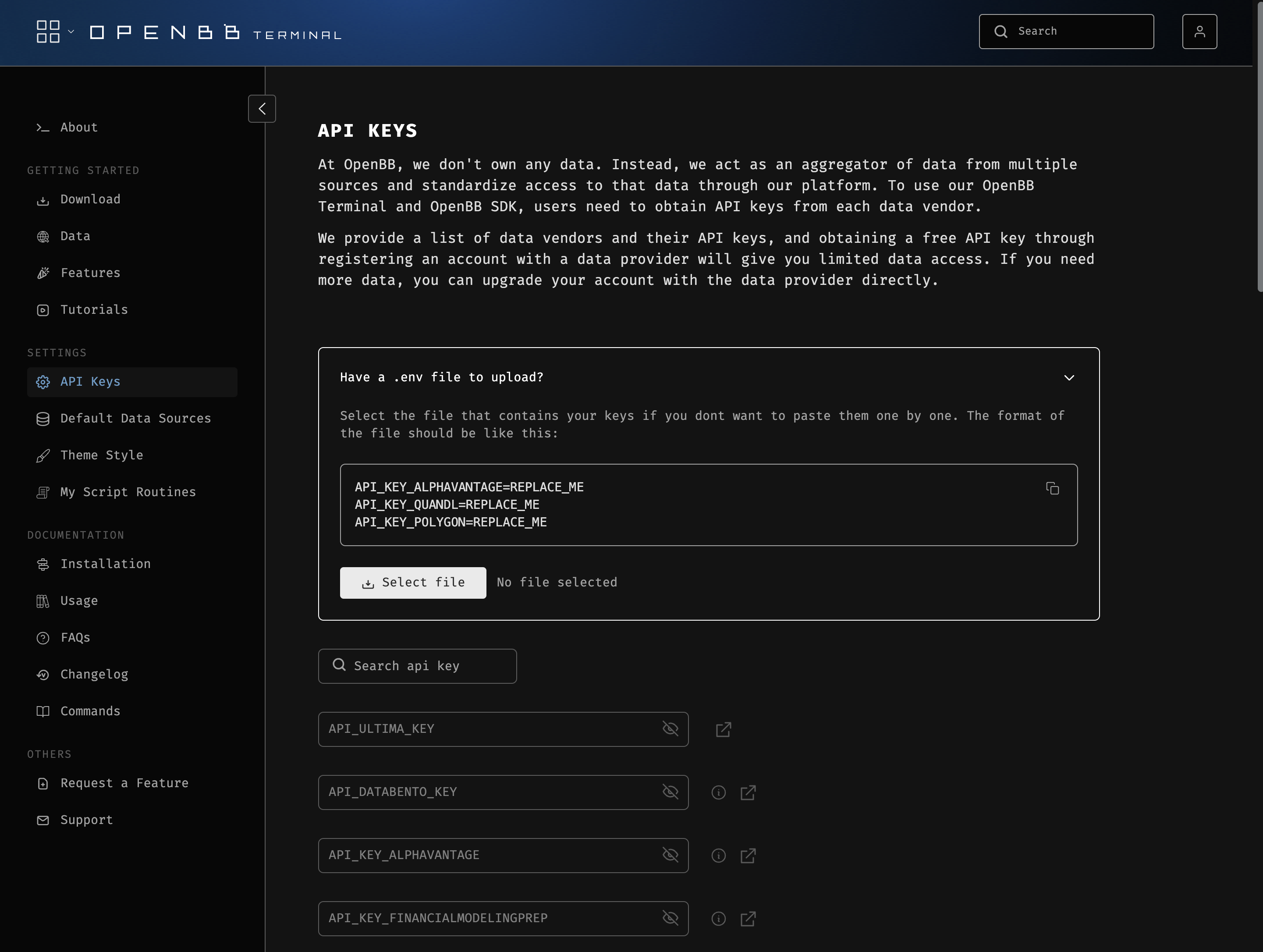Show info for API_DATABENTO_KEY
The height and width of the screenshot is (952, 1263).
(x=718, y=792)
